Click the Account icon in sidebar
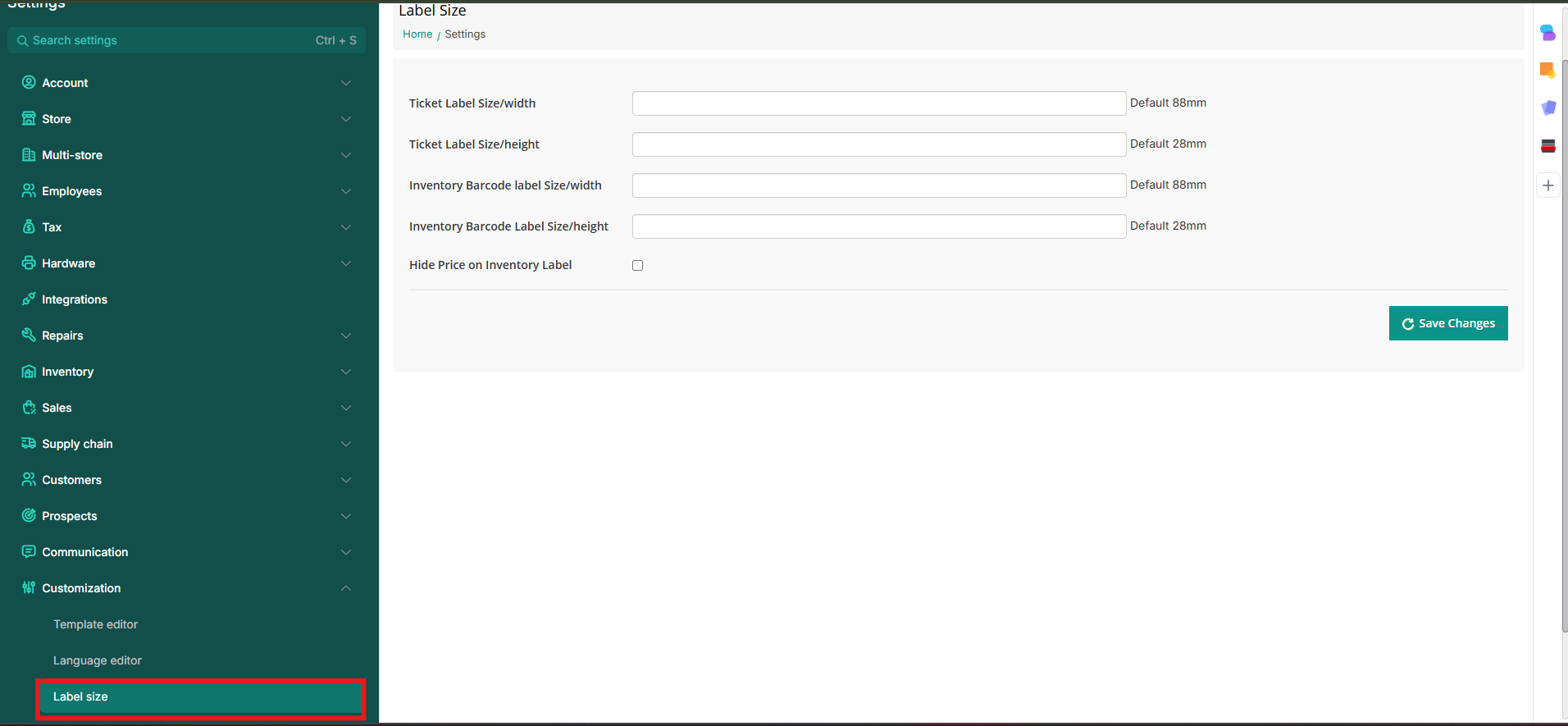The height and width of the screenshot is (726, 1568). tap(29, 82)
